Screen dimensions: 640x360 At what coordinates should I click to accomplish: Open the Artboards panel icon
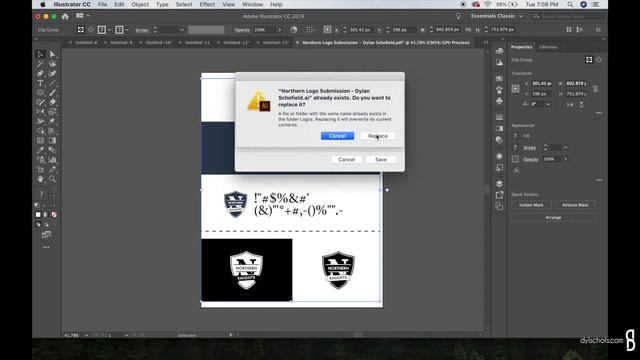click(499, 207)
